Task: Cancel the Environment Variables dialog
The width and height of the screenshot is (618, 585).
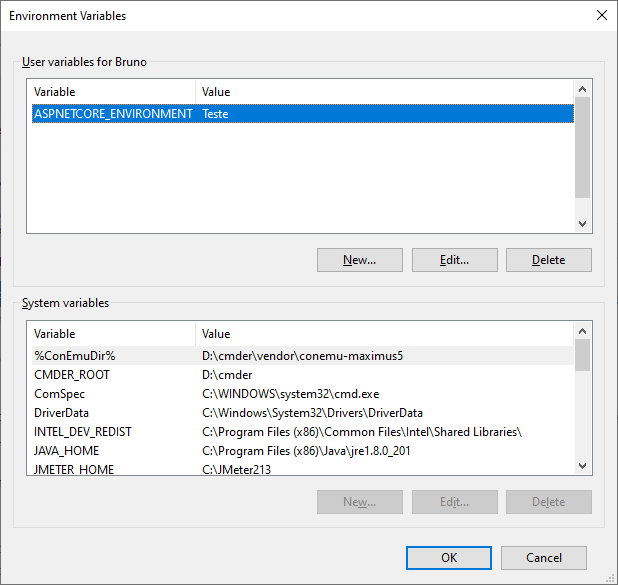Action: pos(543,557)
